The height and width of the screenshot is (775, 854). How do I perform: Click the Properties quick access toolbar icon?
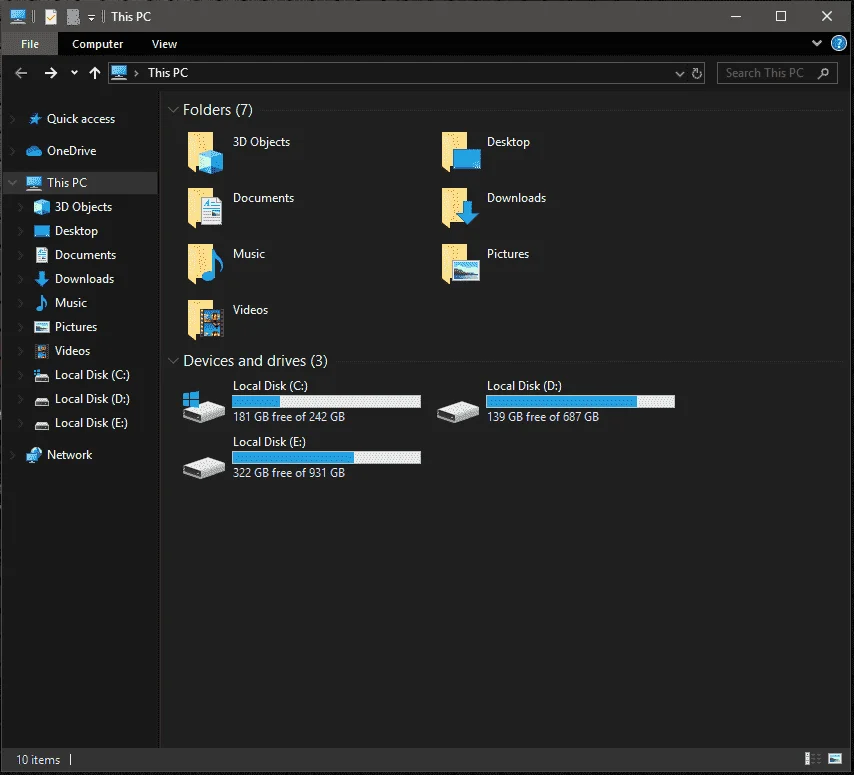51,17
